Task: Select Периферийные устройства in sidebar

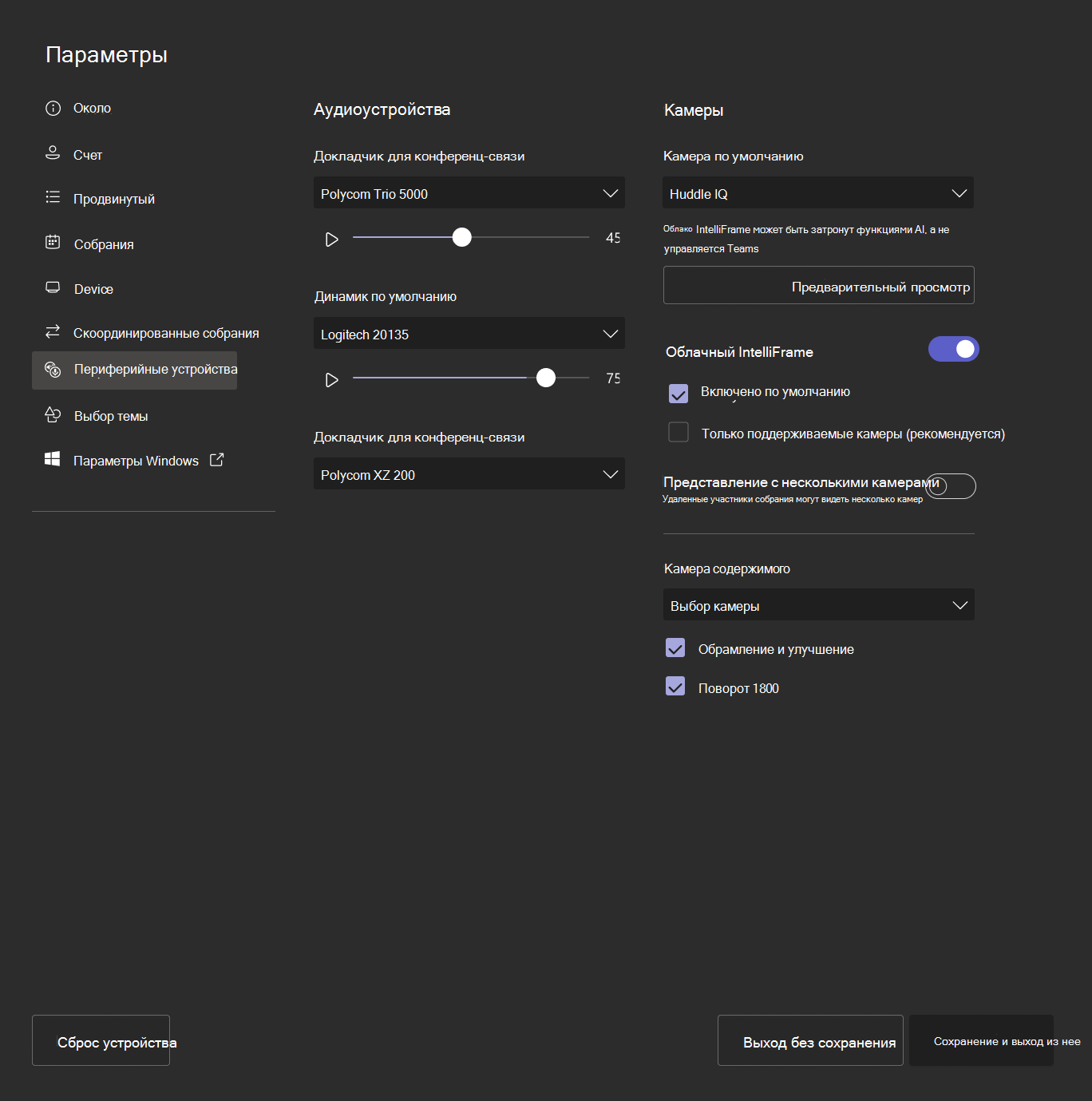Action: pos(134,370)
